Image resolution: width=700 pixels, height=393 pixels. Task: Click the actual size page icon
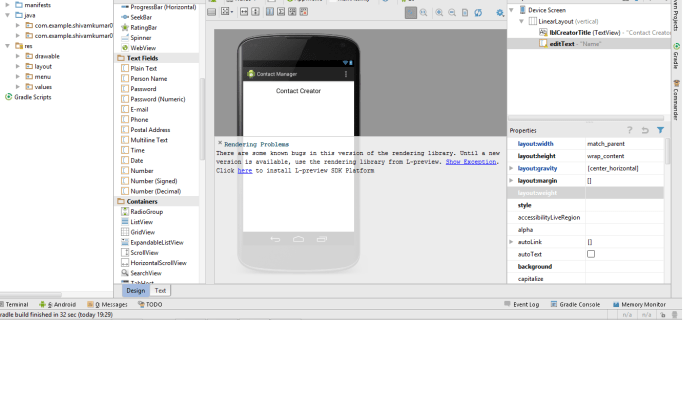(465, 13)
